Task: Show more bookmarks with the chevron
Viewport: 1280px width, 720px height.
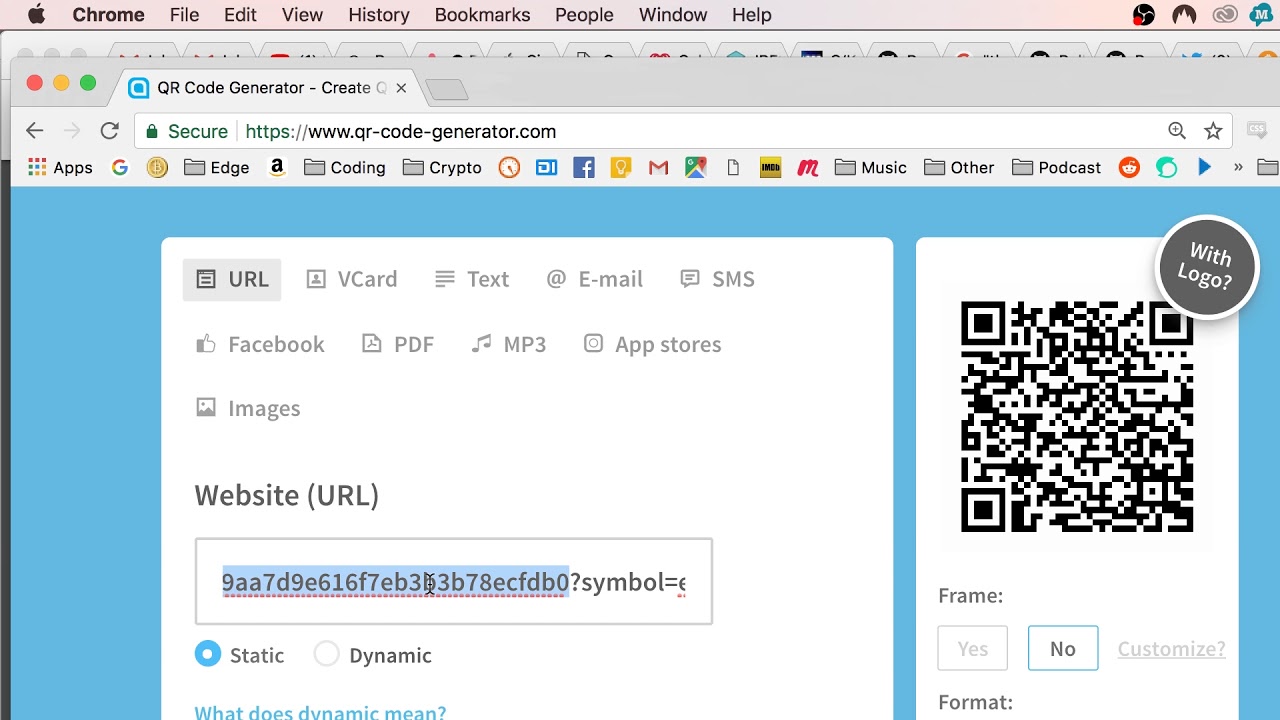Action: point(1238,168)
